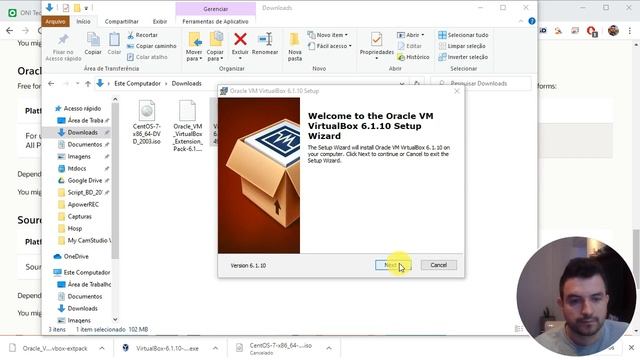
Task: Click Selecionar tudo
Action: tap(463, 35)
